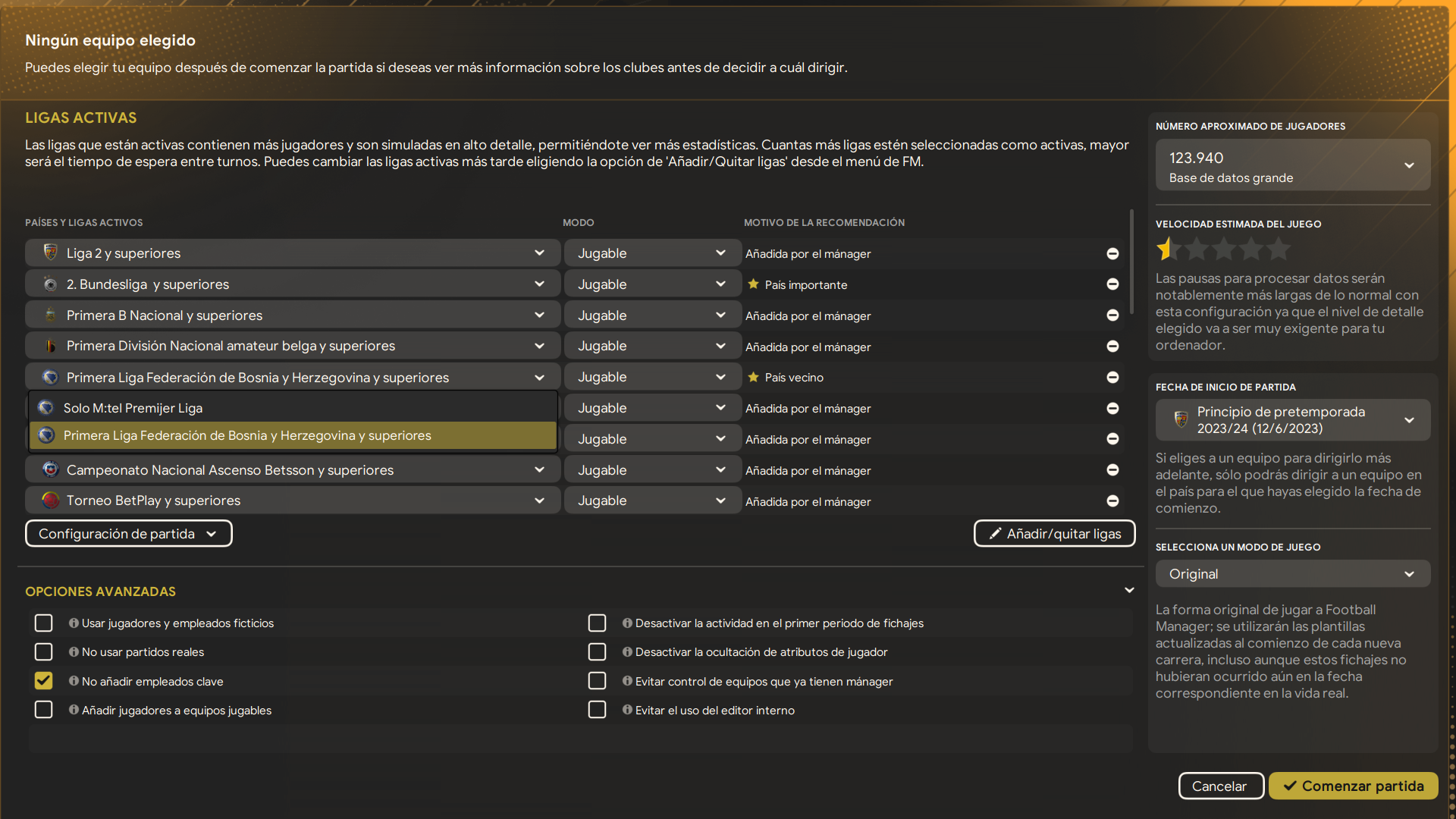Click the Campeonato Nacional Ascenso badge icon

click(x=51, y=469)
